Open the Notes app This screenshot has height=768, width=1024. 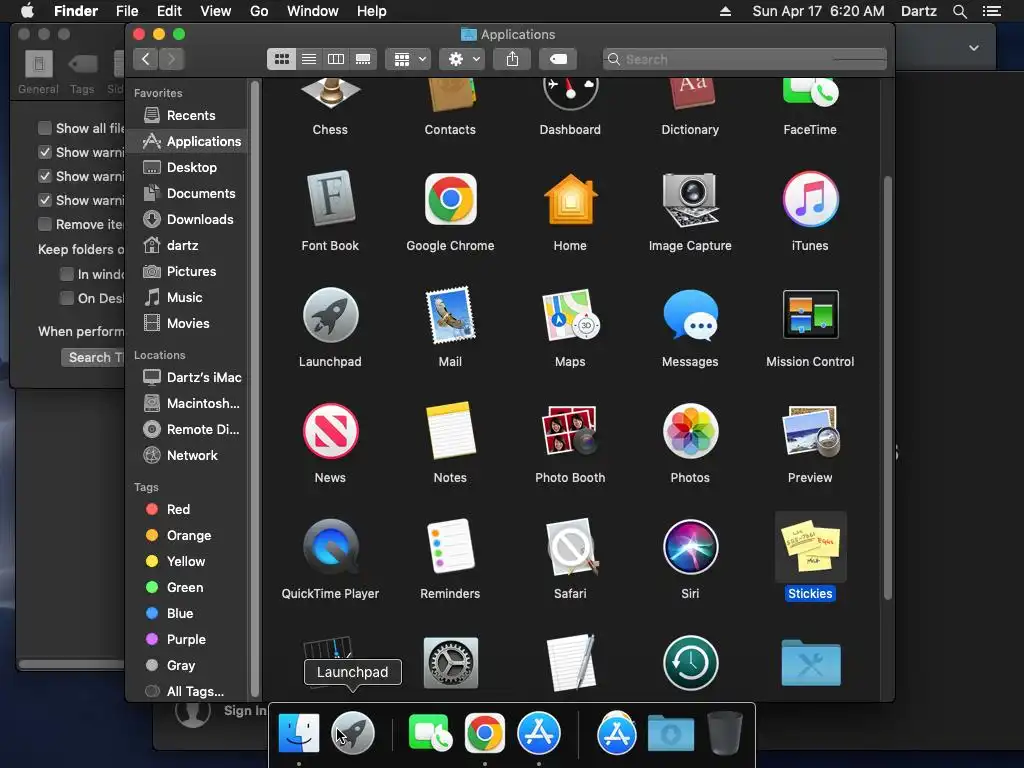(450, 431)
